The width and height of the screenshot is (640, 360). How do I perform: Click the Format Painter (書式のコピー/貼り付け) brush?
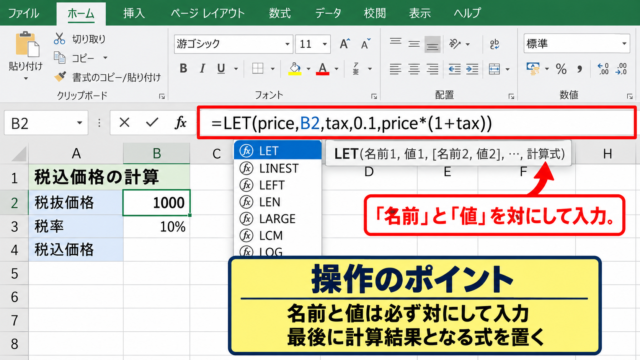[x=60, y=76]
